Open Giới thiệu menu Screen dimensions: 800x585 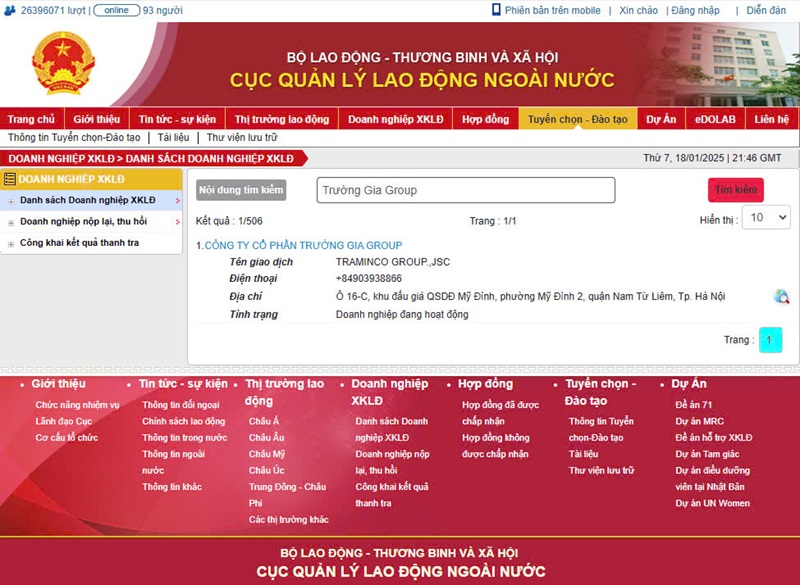(x=96, y=119)
